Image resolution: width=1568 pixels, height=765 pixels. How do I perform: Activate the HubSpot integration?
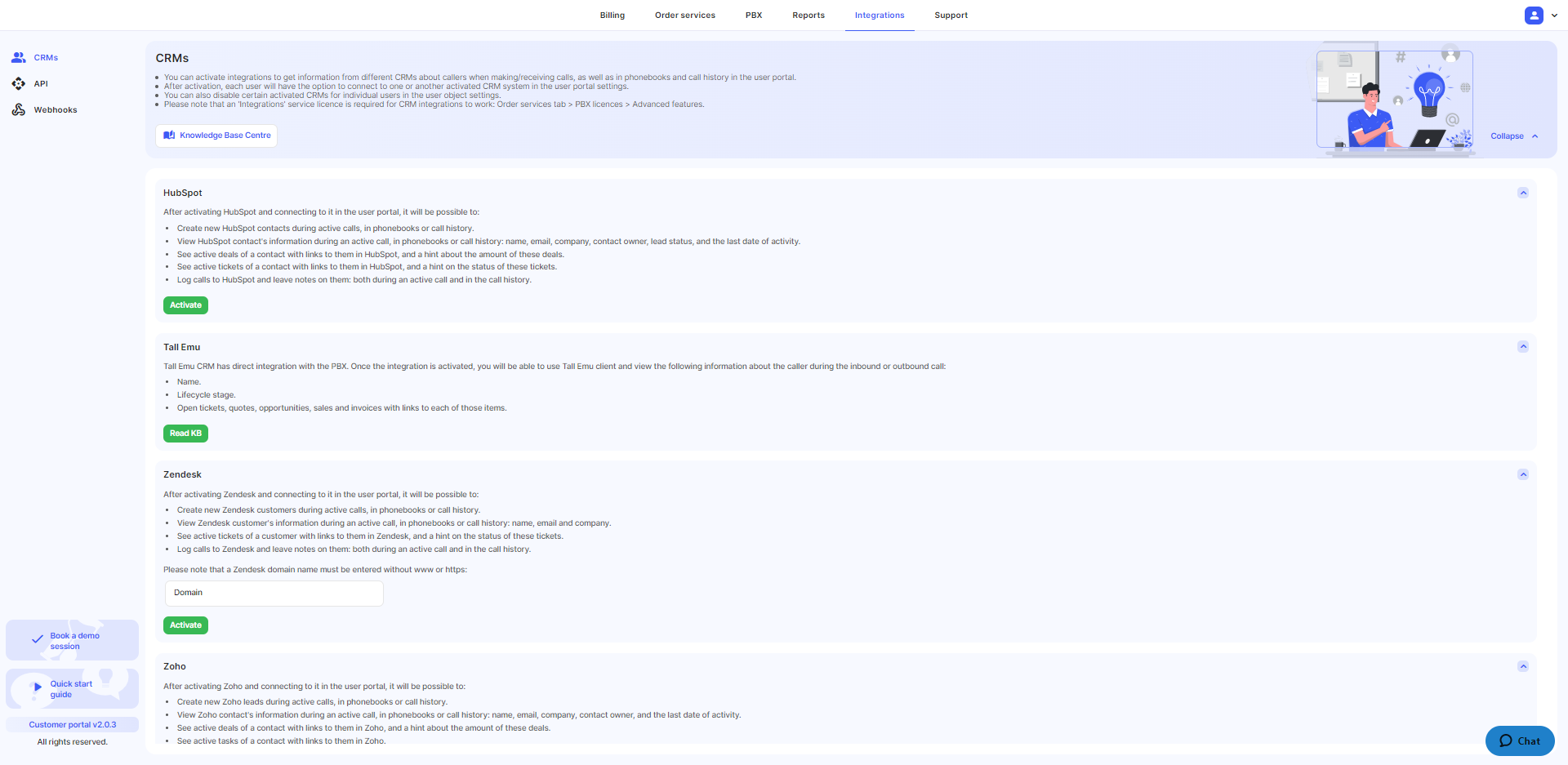point(185,305)
